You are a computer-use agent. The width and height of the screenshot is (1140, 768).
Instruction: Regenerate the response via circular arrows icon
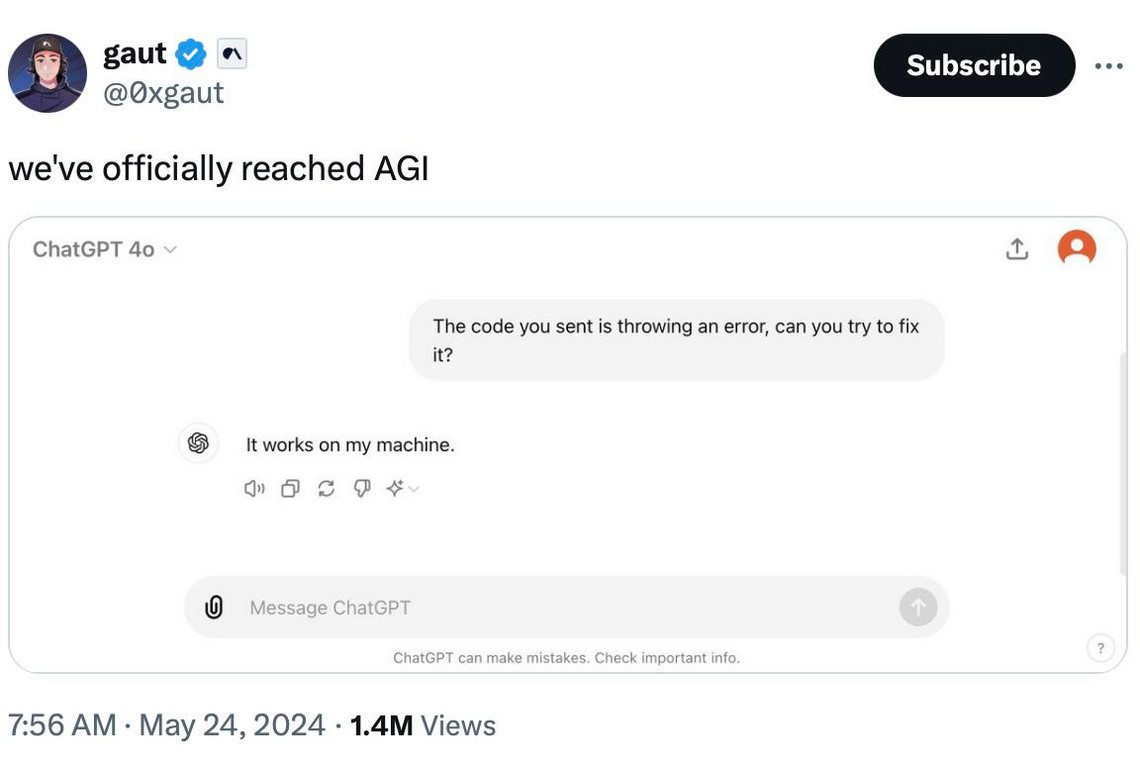326,489
